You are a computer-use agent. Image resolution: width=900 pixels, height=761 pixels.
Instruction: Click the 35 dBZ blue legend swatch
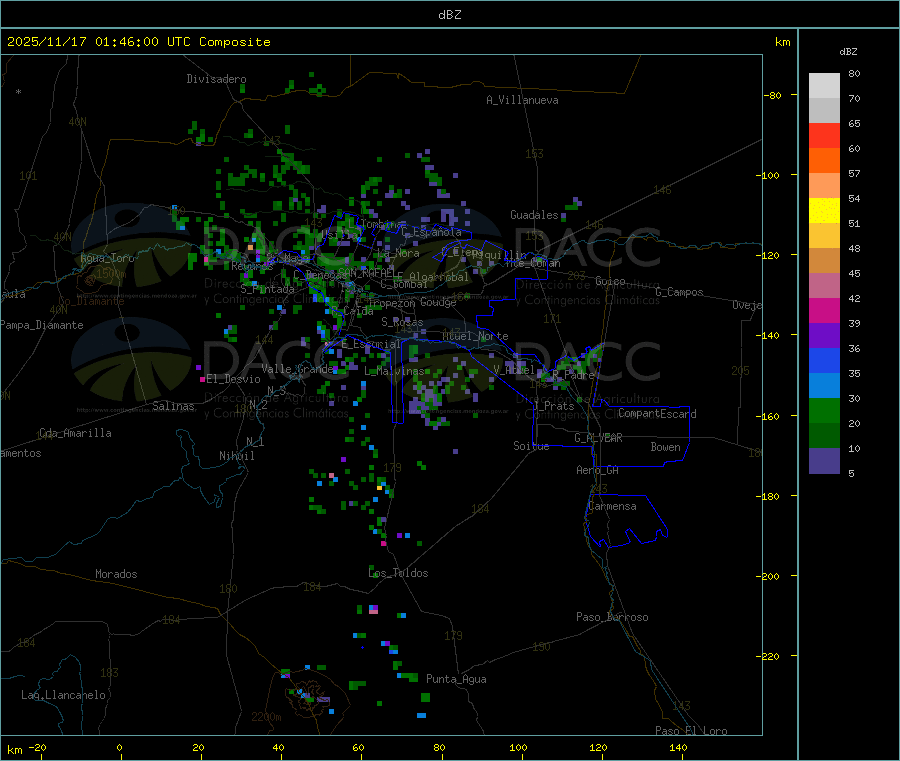pyautogui.click(x=824, y=386)
